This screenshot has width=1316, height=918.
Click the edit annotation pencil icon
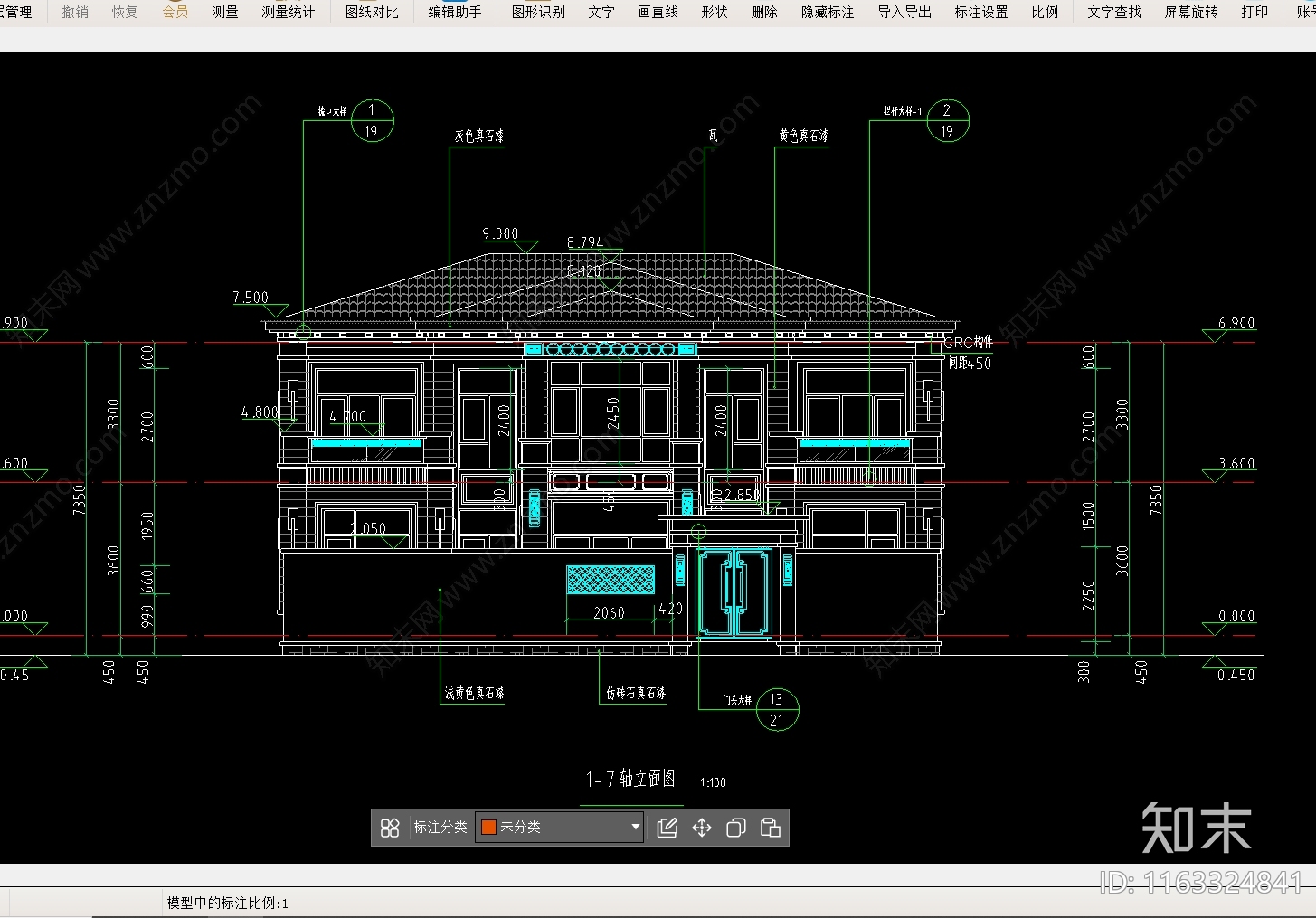point(667,828)
